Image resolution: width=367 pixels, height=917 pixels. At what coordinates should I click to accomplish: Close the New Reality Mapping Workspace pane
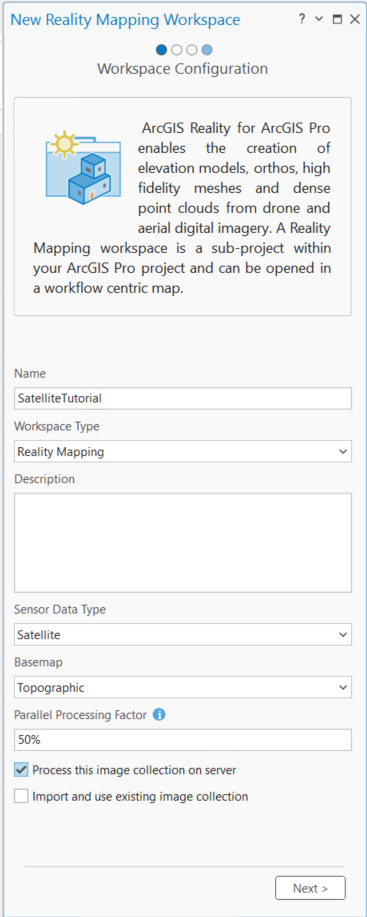(x=354, y=20)
